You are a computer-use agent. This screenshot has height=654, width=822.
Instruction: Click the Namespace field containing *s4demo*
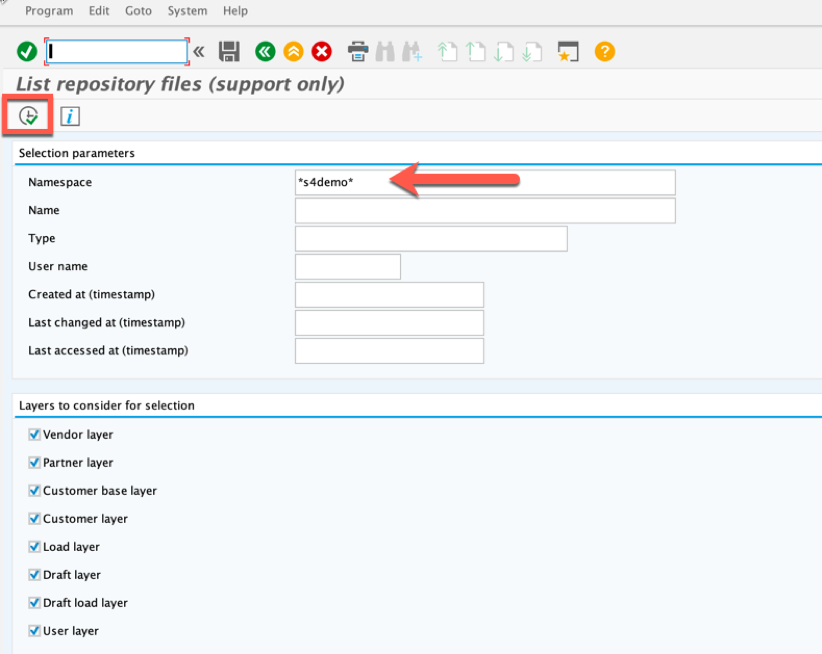point(485,182)
